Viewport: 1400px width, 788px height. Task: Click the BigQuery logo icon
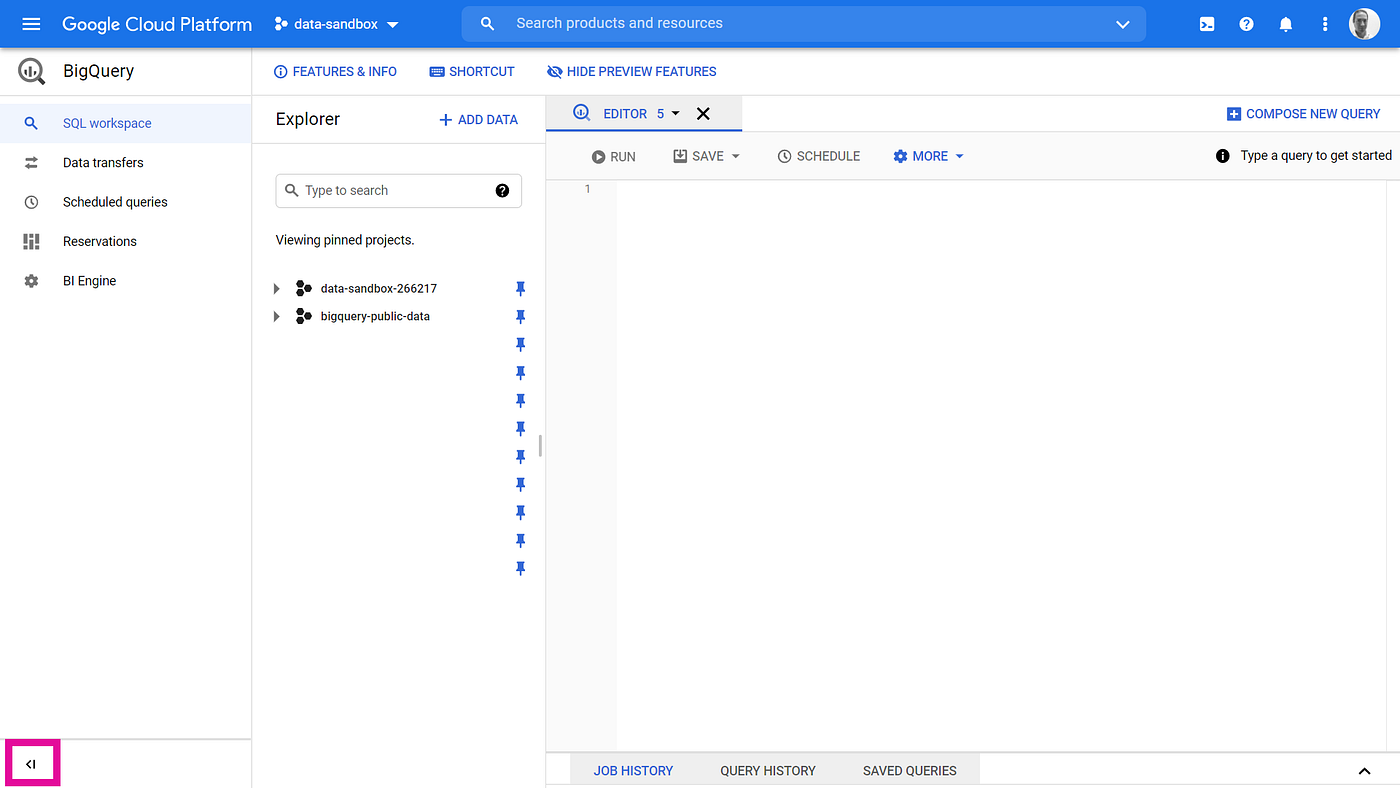[30, 70]
